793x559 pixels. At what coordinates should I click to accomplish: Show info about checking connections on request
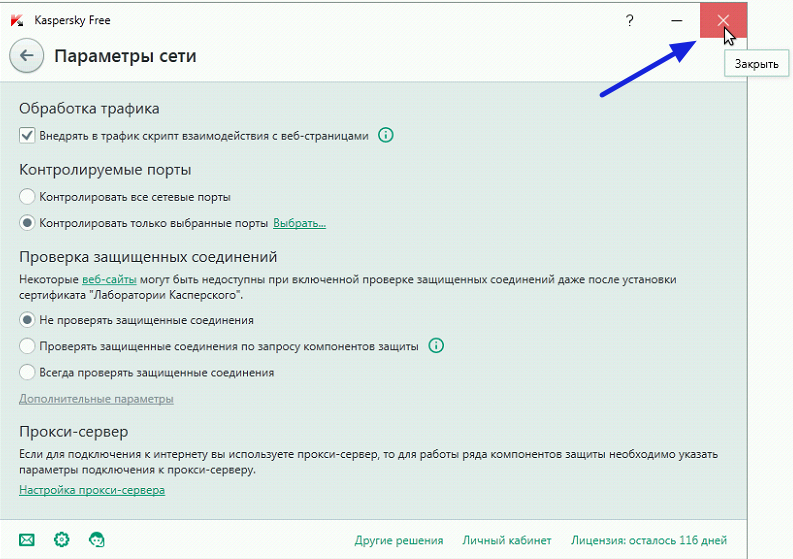point(436,346)
